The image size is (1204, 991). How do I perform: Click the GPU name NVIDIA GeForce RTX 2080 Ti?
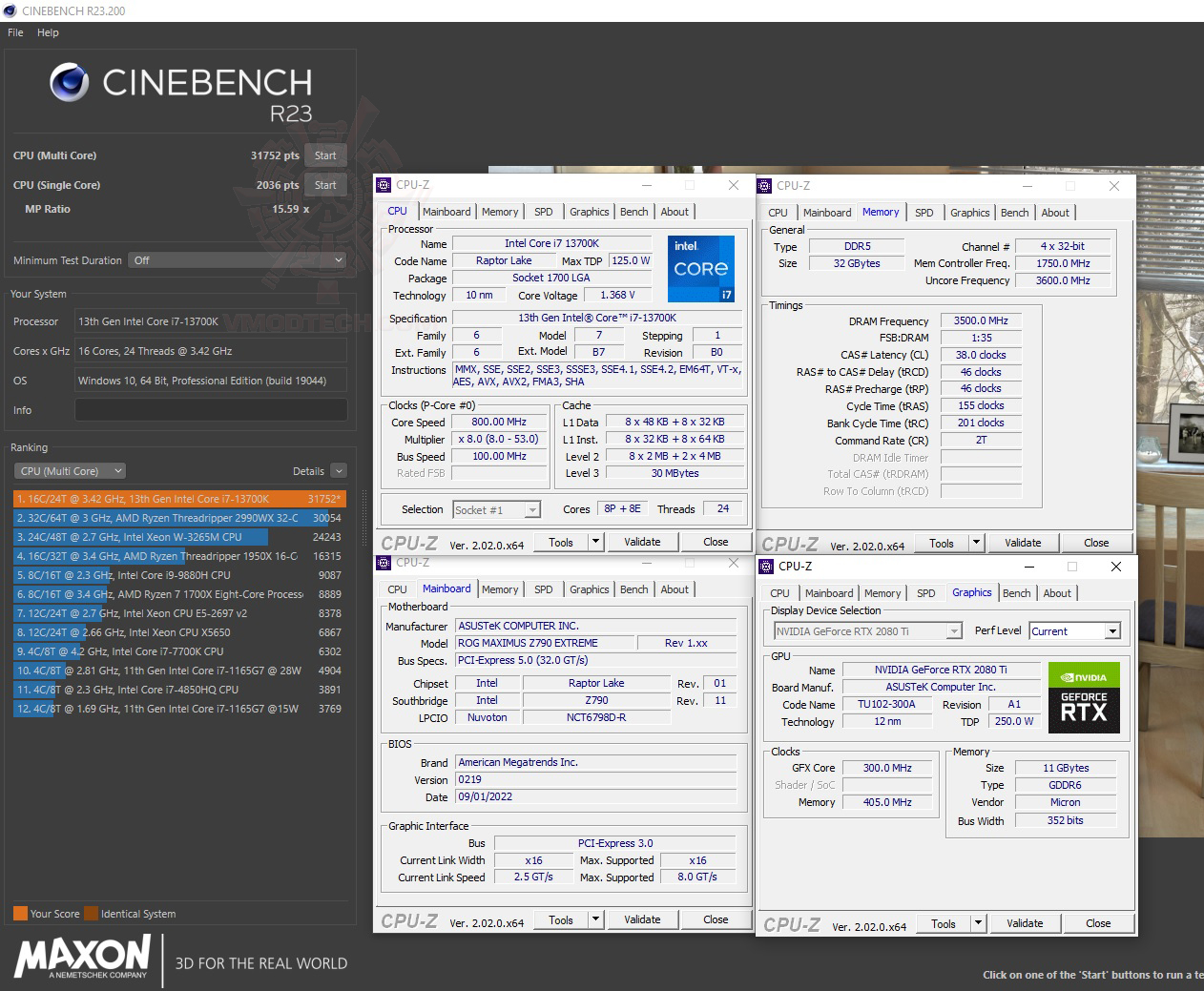[941, 670]
